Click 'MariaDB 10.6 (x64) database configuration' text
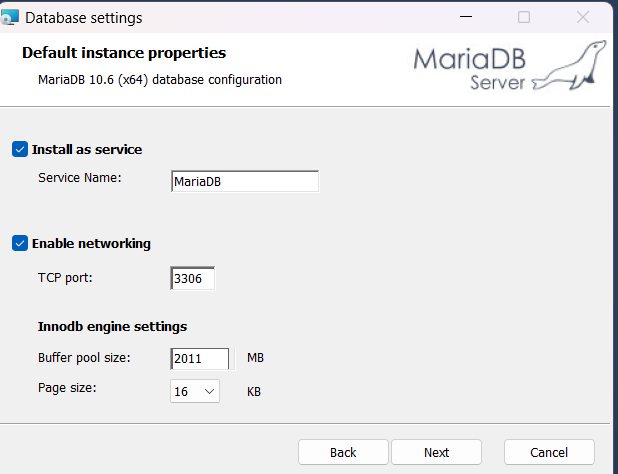This screenshot has height=474, width=618. 160,80
